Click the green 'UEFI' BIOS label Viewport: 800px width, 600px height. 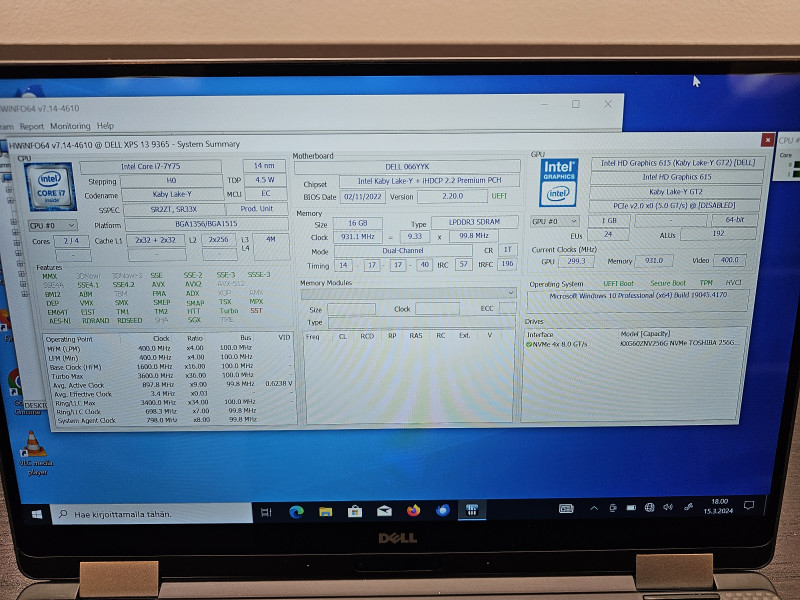[499, 195]
